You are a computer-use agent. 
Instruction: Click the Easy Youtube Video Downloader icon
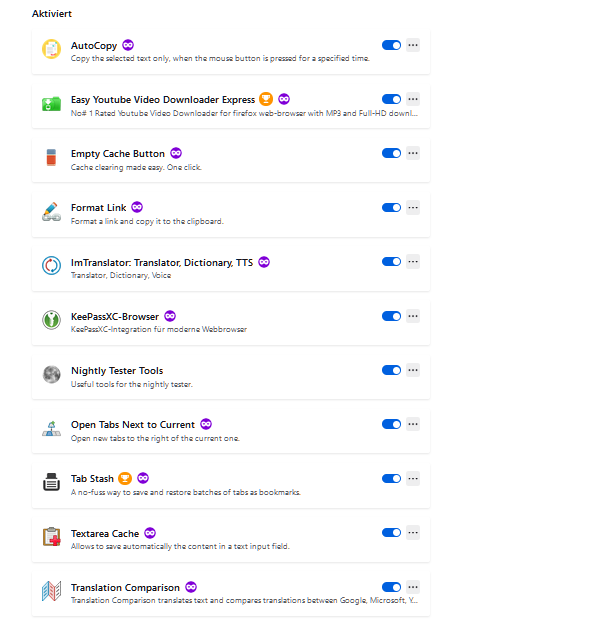51,103
